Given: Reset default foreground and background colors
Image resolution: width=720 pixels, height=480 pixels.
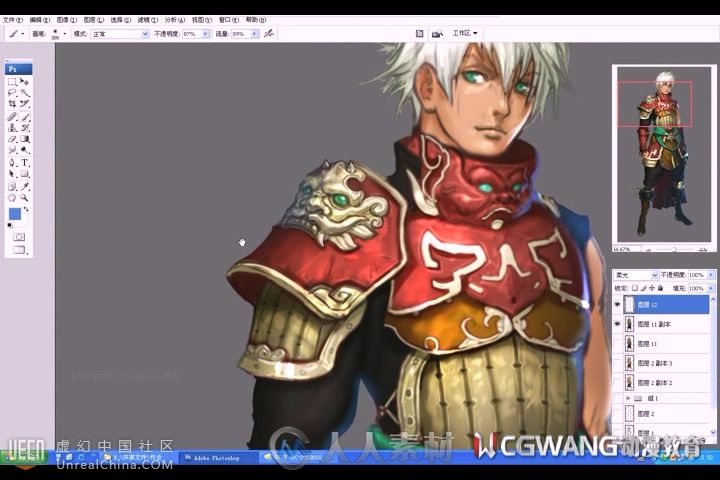Looking at the screenshot, I should tap(10, 225).
